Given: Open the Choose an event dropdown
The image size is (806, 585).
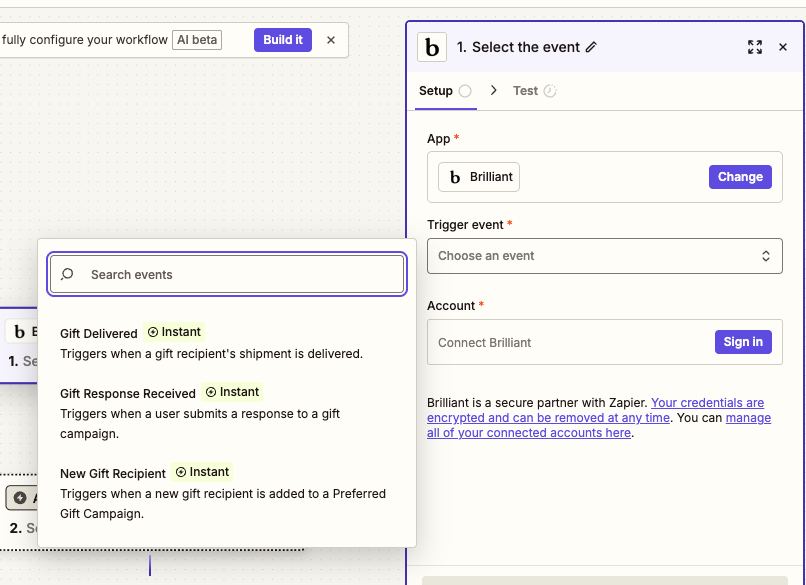Looking at the screenshot, I should click(604, 256).
